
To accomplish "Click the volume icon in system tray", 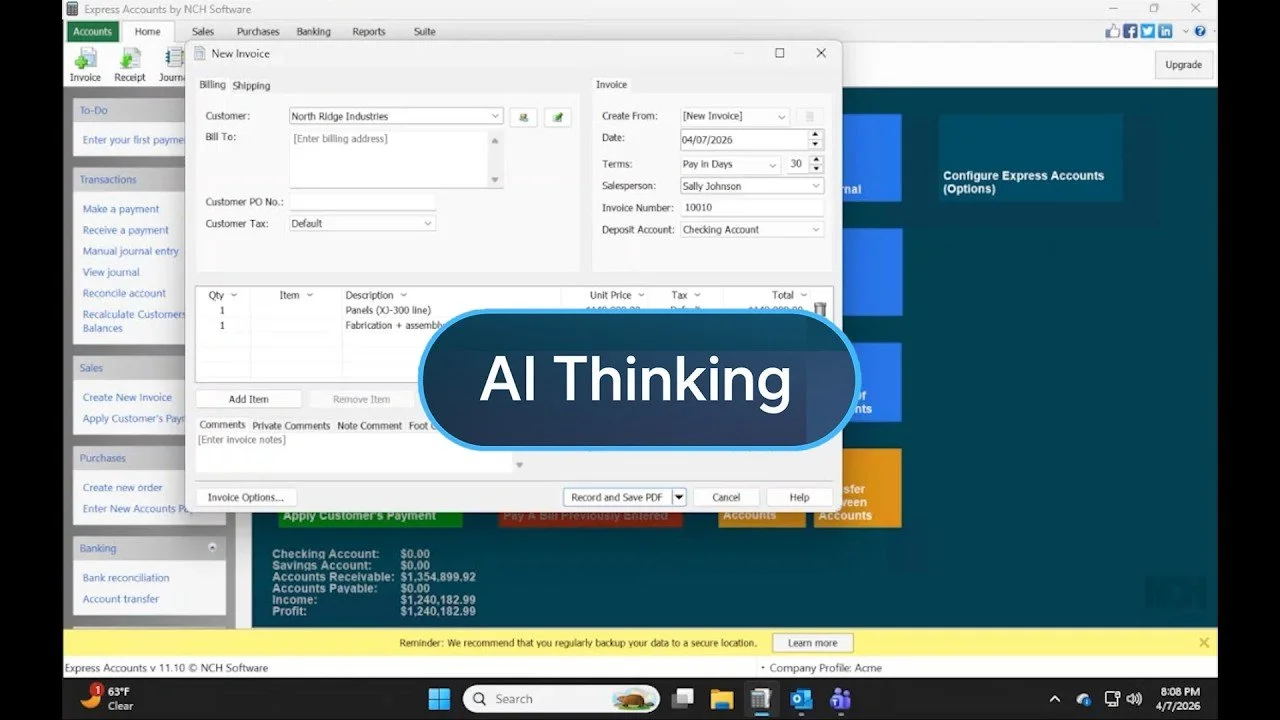I will click(1134, 699).
